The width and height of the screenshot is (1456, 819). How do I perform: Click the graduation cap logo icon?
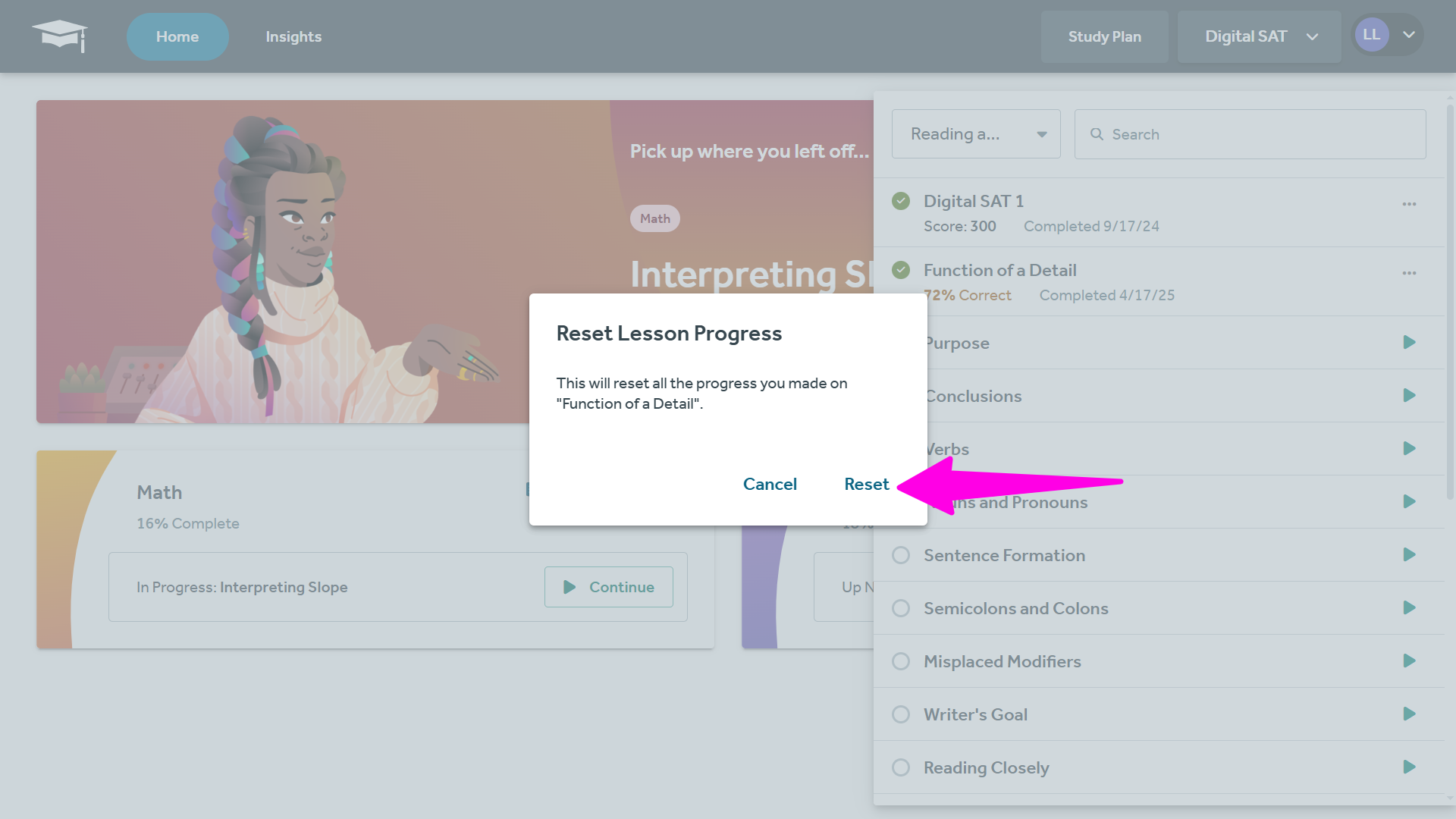(x=59, y=36)
